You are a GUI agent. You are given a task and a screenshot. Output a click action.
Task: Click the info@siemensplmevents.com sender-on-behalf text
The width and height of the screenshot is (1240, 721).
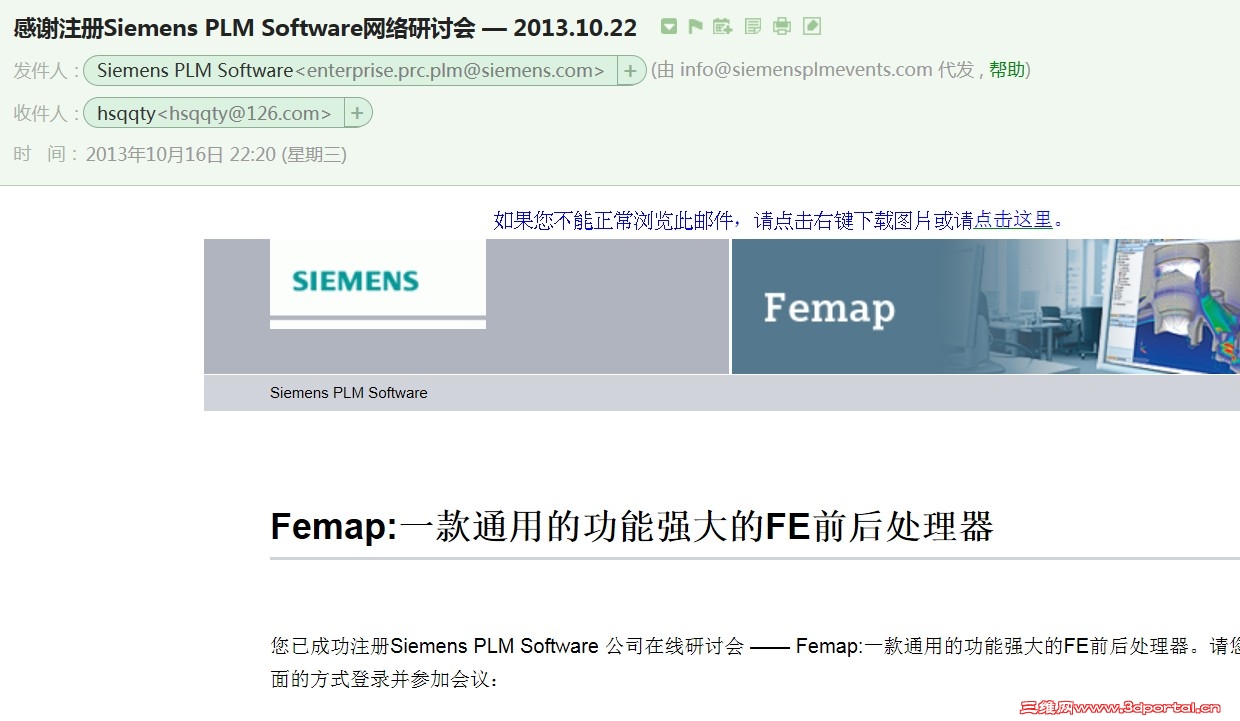(x=806, y=70)
